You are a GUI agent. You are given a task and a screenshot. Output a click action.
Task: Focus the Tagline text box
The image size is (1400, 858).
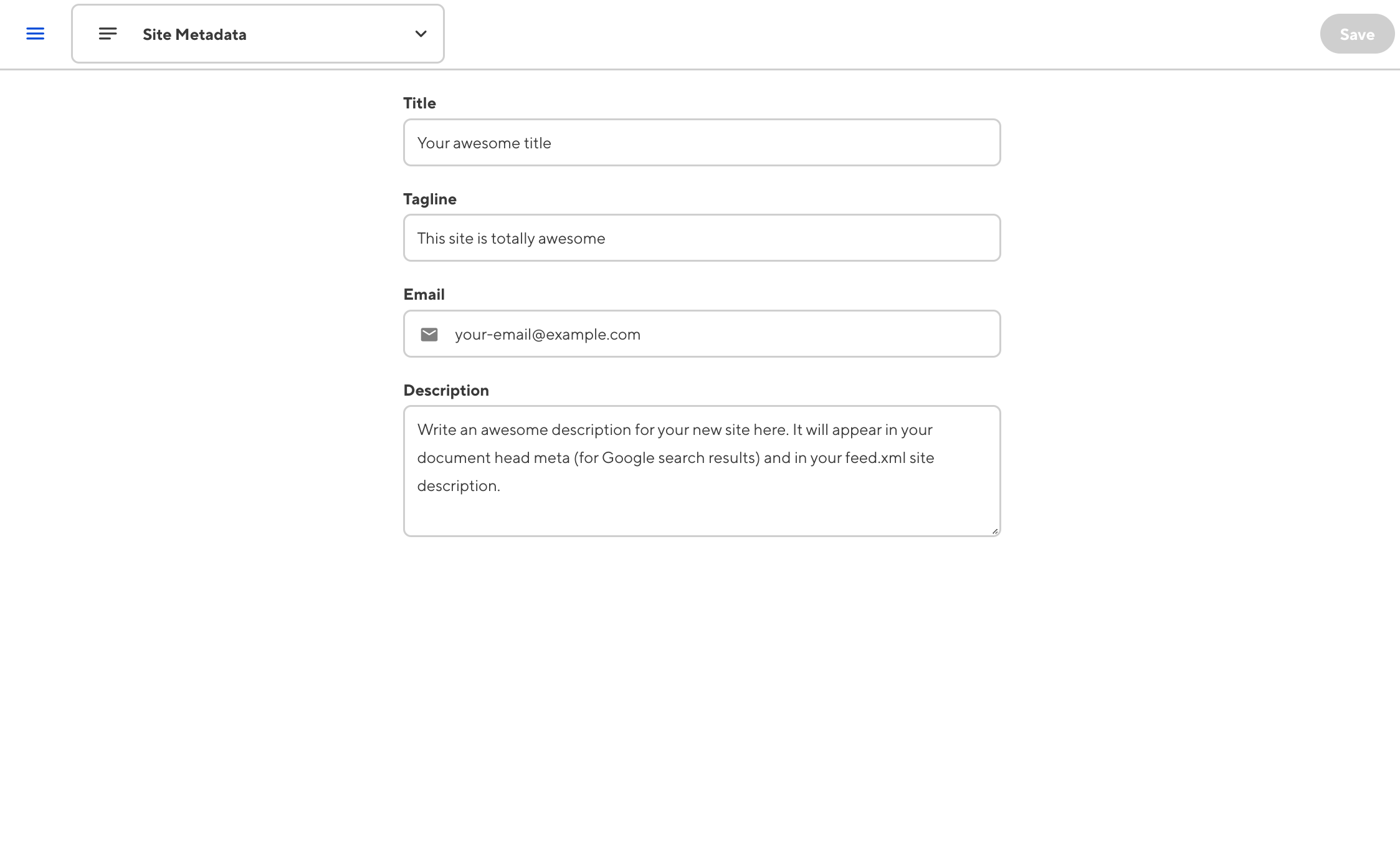(x=701, y=237)
